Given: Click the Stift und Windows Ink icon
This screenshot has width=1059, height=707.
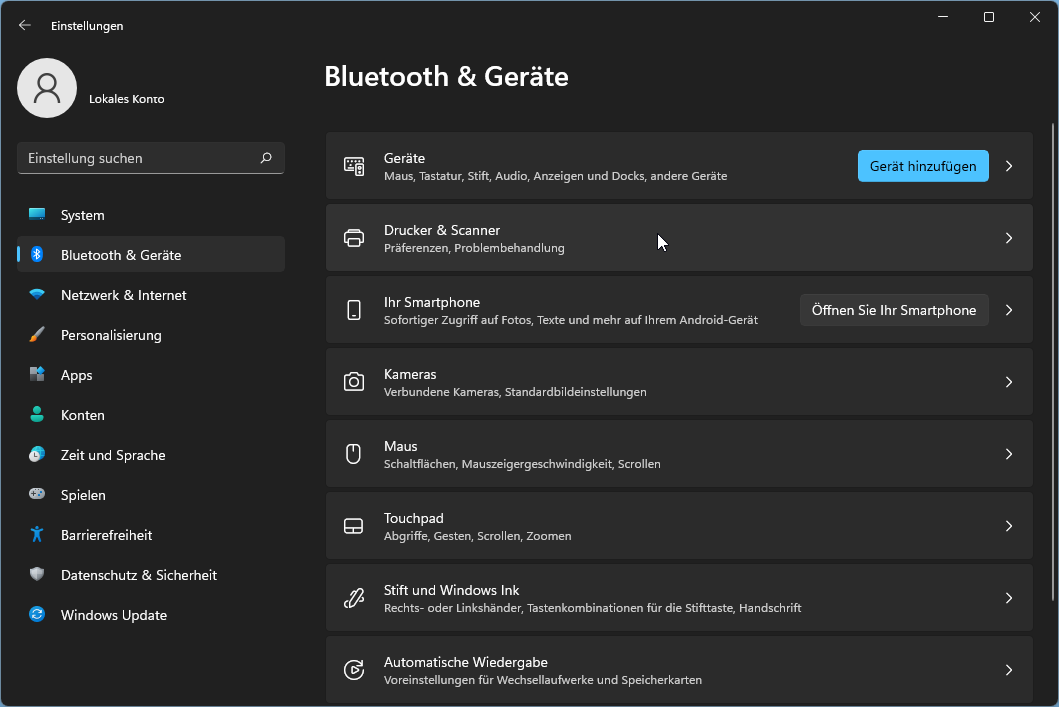Looking at the screenshot, I should coord(354,598).
